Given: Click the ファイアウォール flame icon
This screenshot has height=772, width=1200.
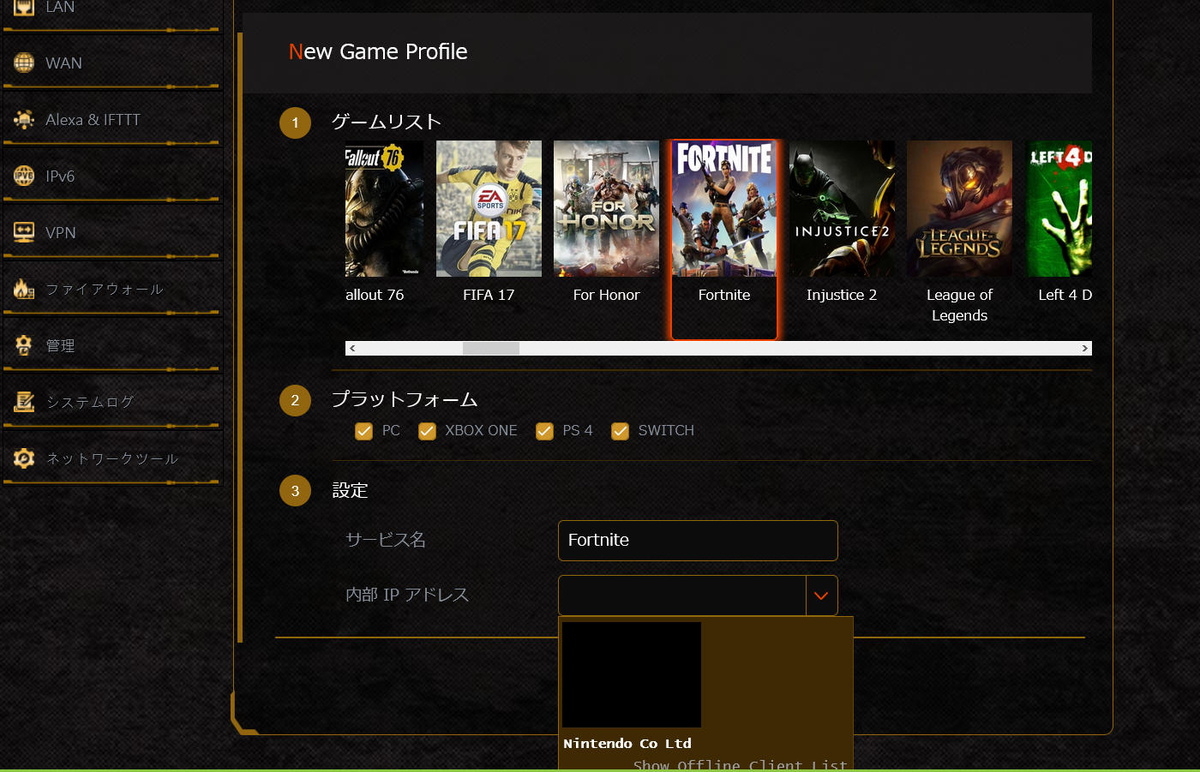Looking at the screenshot, I should [x=24, y=289].
